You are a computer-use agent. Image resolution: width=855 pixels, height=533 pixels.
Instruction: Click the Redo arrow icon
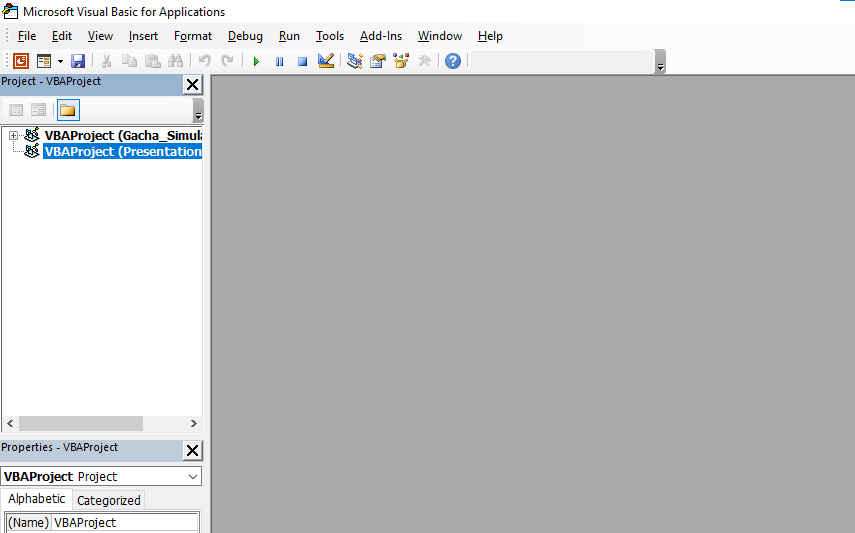pyautogui.click(x=227, y=61)
